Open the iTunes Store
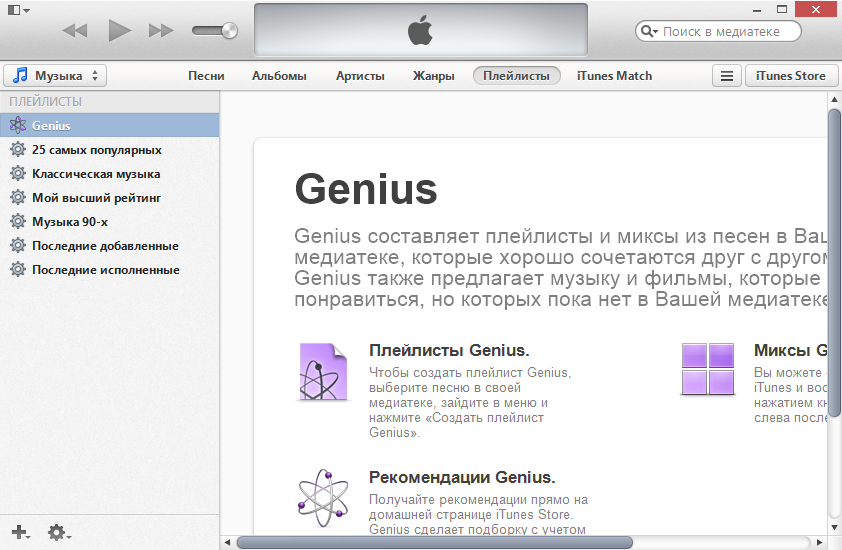Viewport: 842px width, 550px height. pyautogui.click(x=790, y=76)
